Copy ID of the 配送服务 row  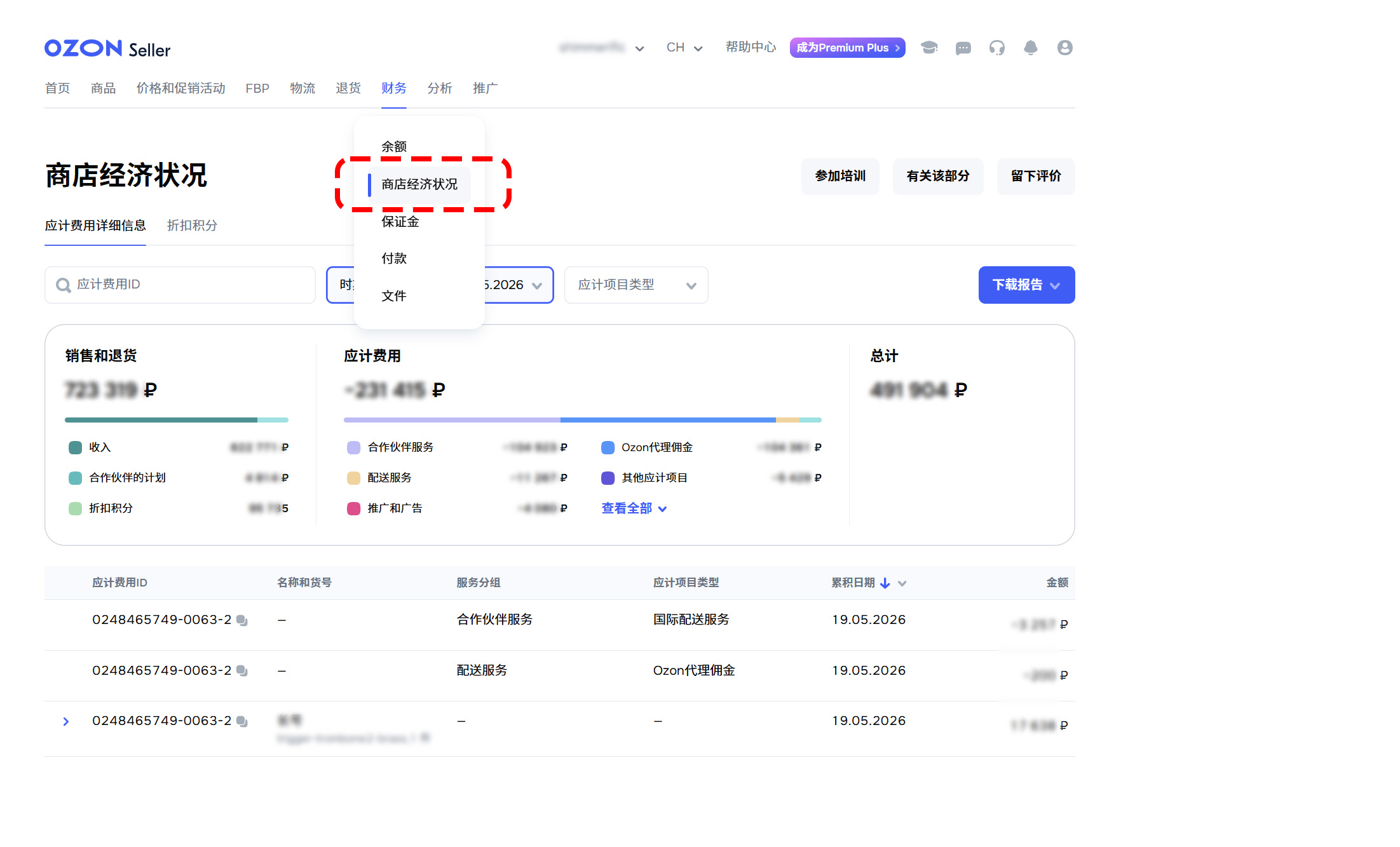coord(242,670)
